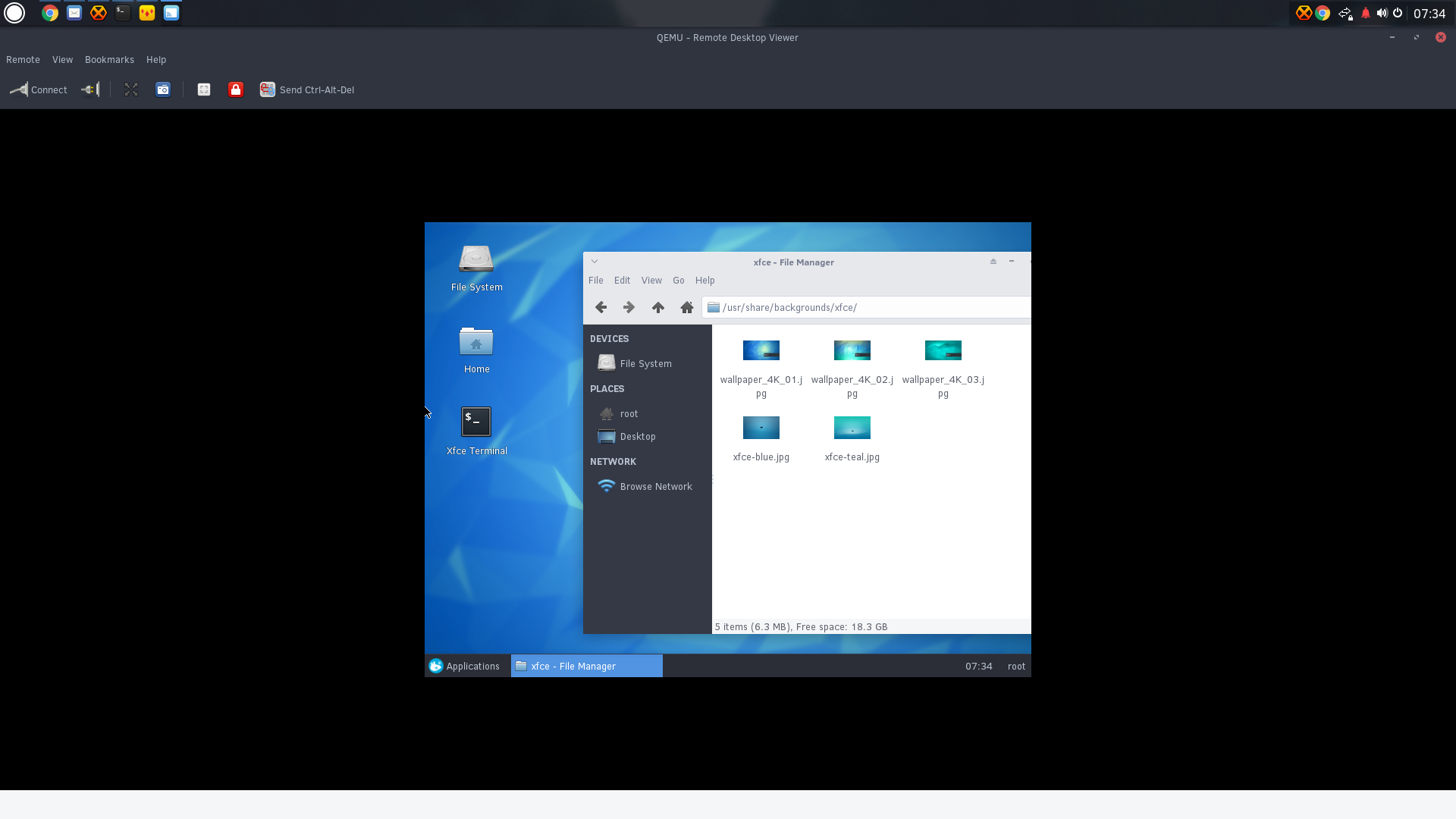Click the Remote Desktop Viewer task icon in panel
The height and width of the screenshot is (819, 1456).
[x=171, y=13]
